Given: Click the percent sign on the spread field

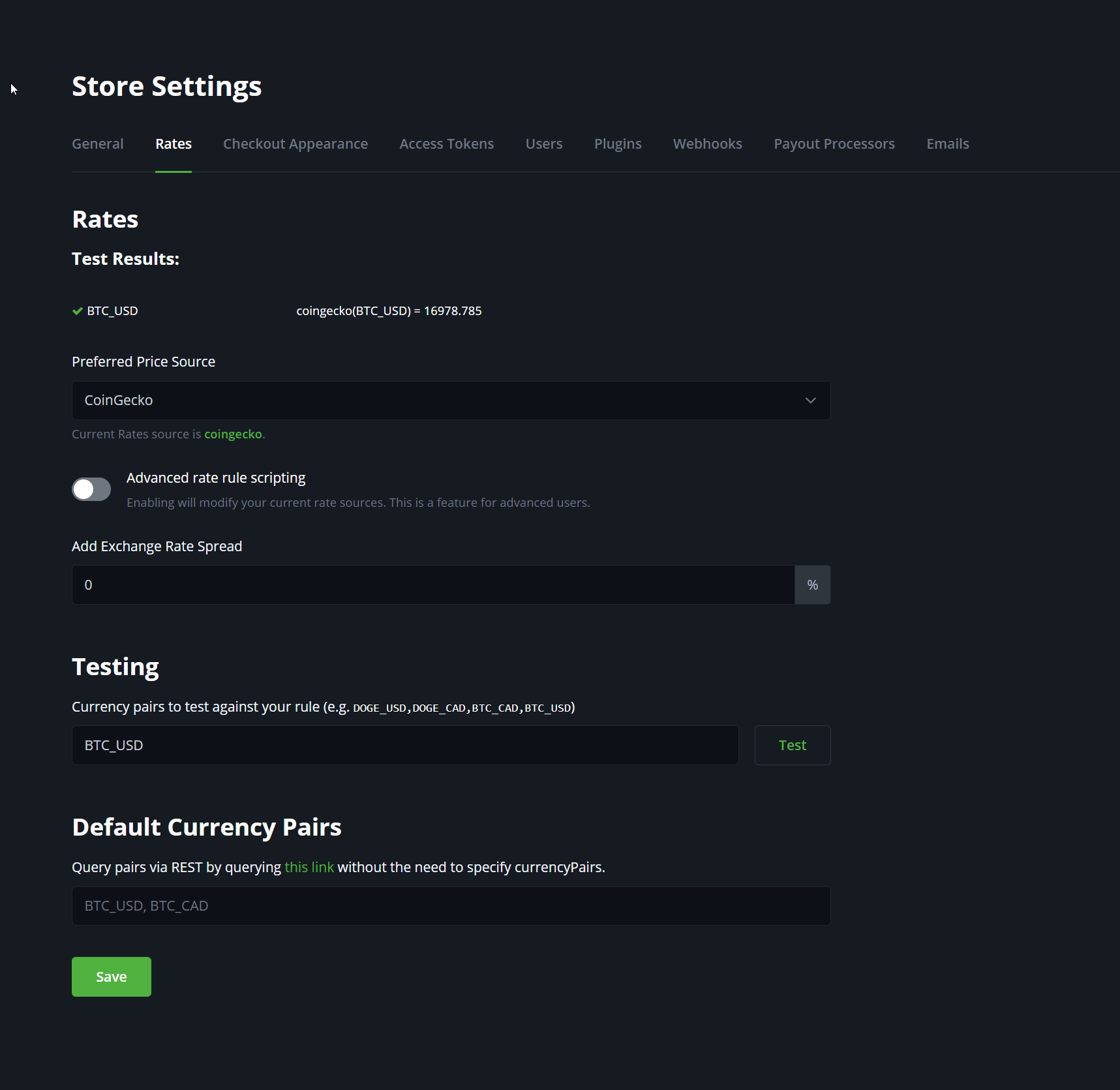Looking at the screenshot, I should pos(812,584).
